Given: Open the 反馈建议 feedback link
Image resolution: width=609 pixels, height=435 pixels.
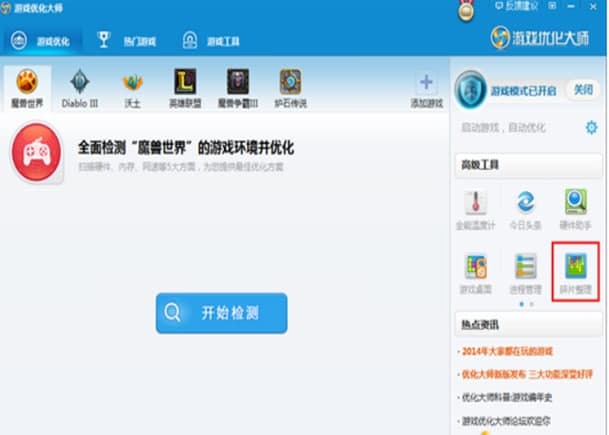Looking at the screenshot, I should point(517,6).
